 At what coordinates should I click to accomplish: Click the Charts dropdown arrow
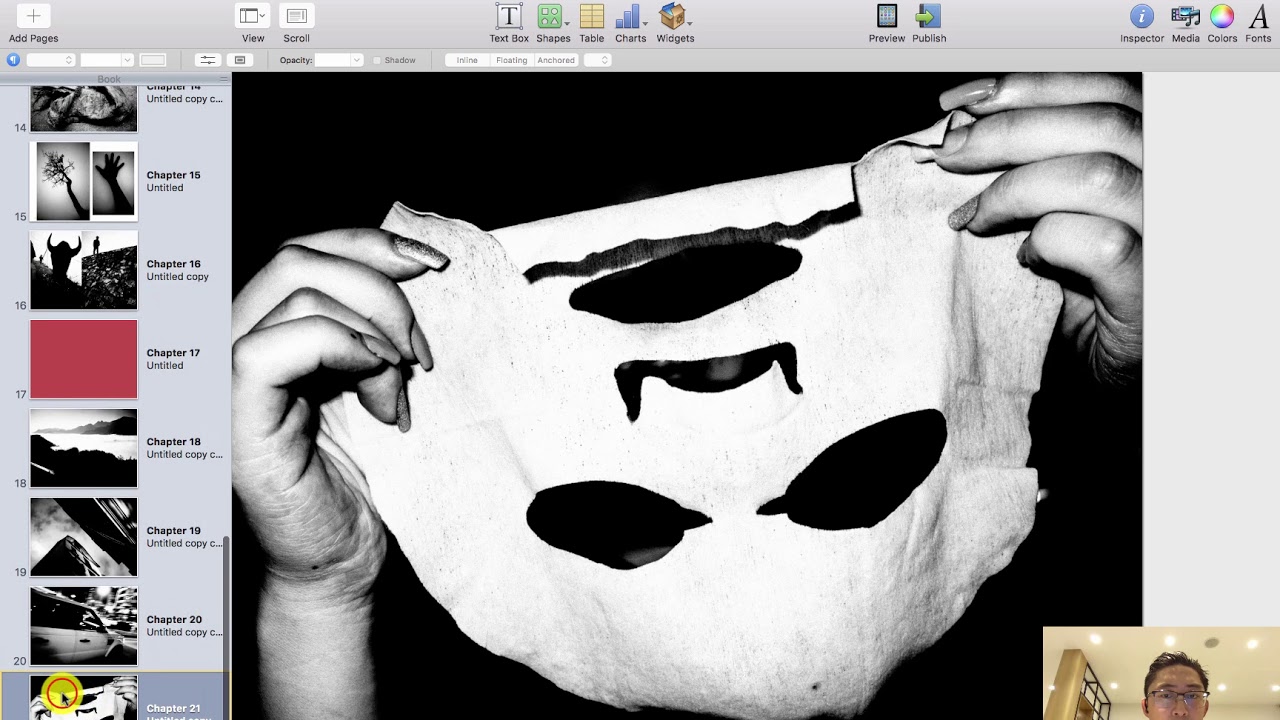[645, 22]
